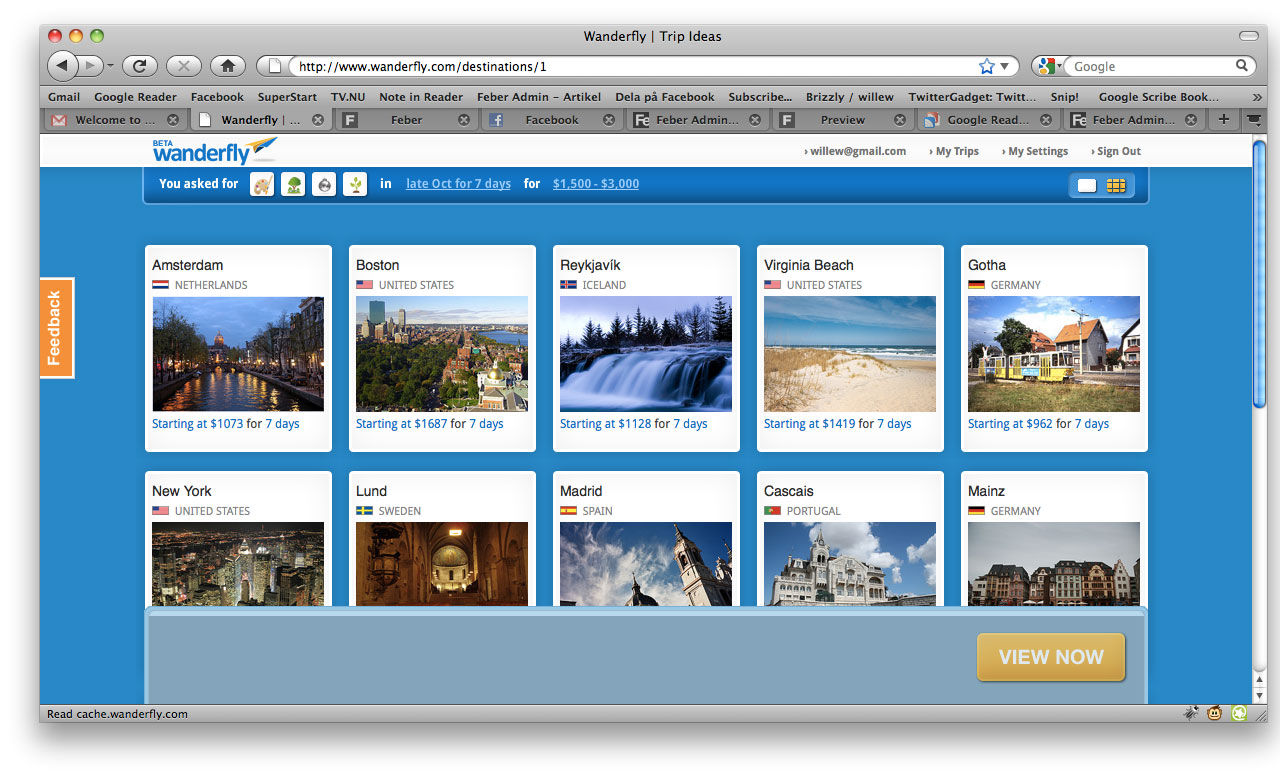Click the $1,500 - $3,000 budget link
Image resolution: width=1280 pixels, height=777 pixels.
[596, 184]
